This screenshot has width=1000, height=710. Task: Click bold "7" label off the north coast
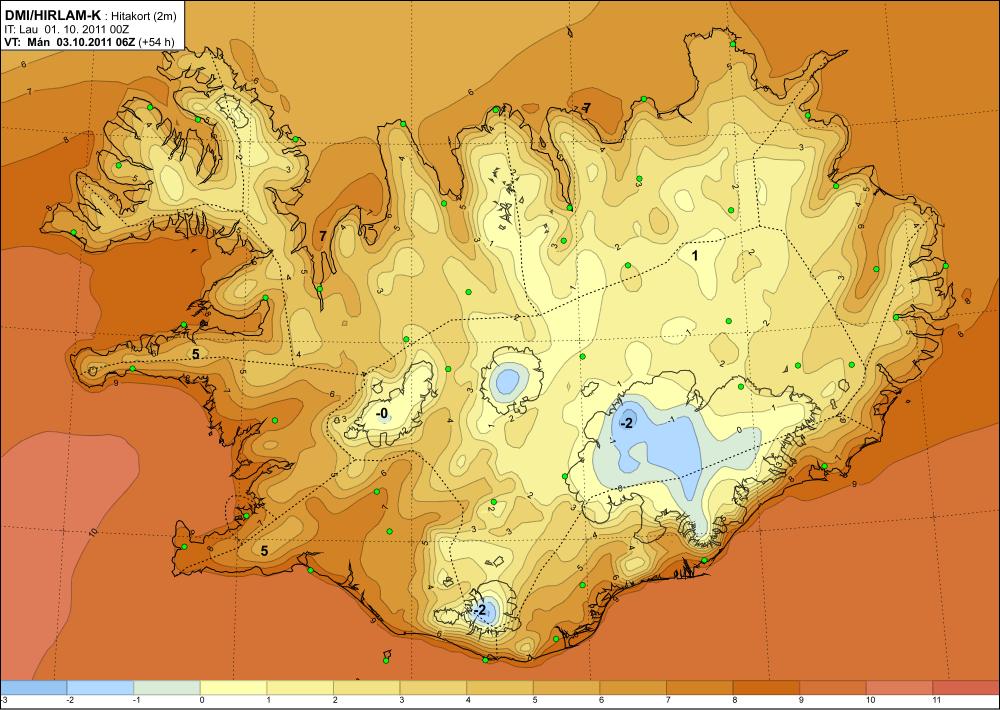pos(586,108)
